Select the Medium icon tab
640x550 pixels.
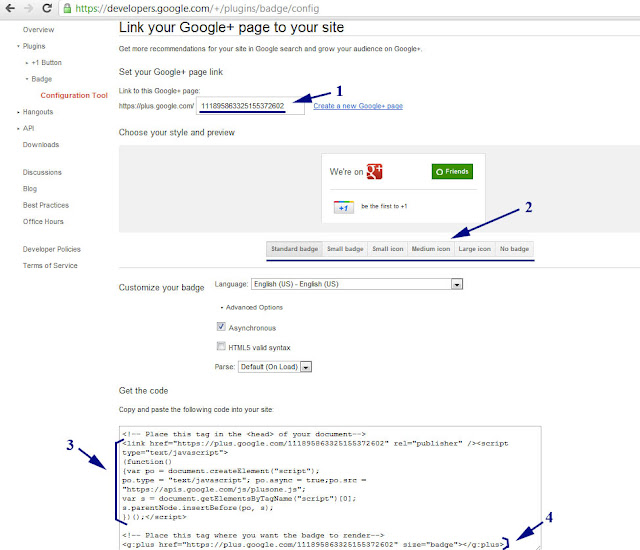pyautogui.click(x=431, y=249)
